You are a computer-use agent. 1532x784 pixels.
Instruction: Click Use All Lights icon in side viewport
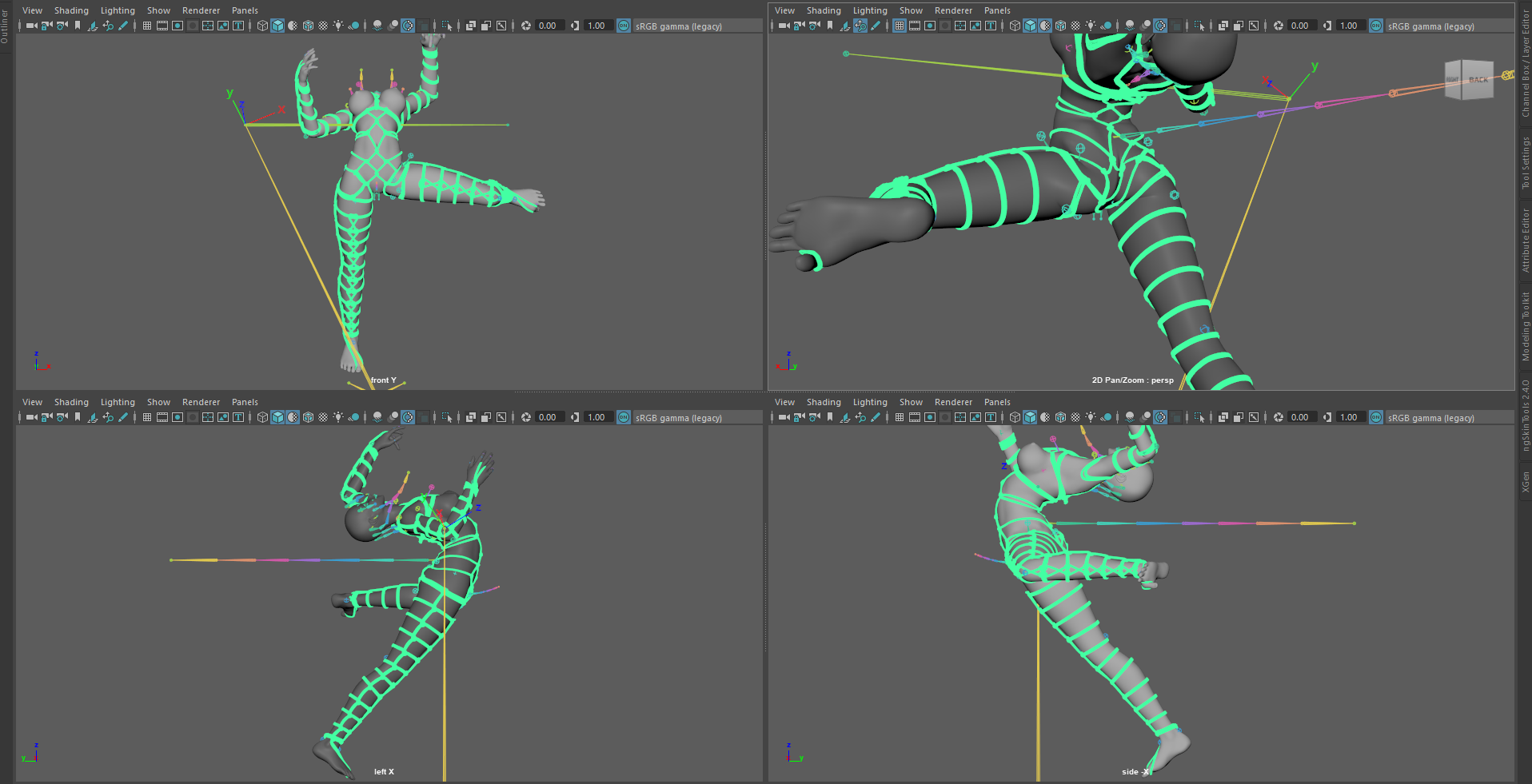pyautogui.click(x=1091, y=417)
